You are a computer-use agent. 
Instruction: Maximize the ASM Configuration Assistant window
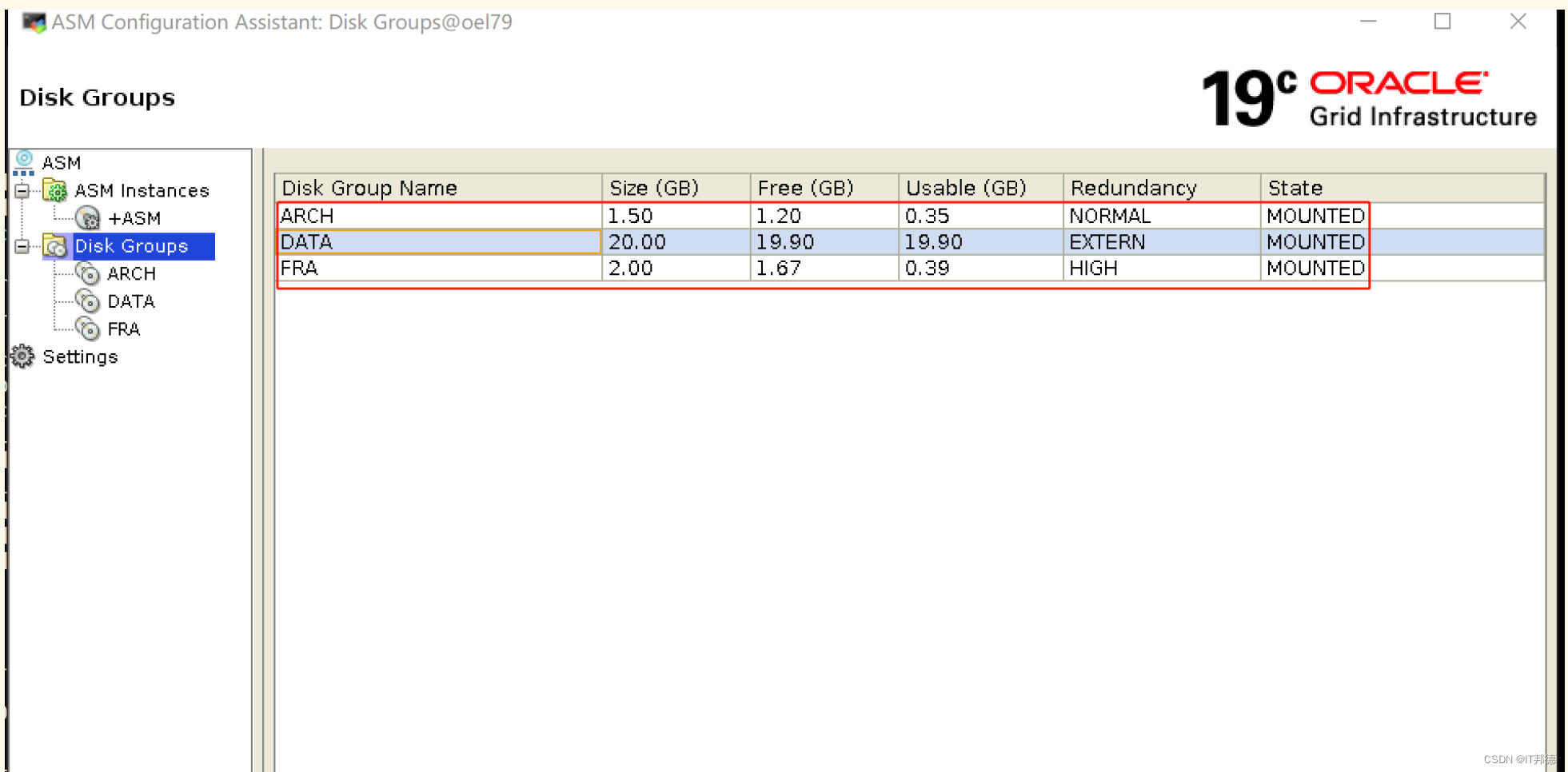(x=1442, y=22)
